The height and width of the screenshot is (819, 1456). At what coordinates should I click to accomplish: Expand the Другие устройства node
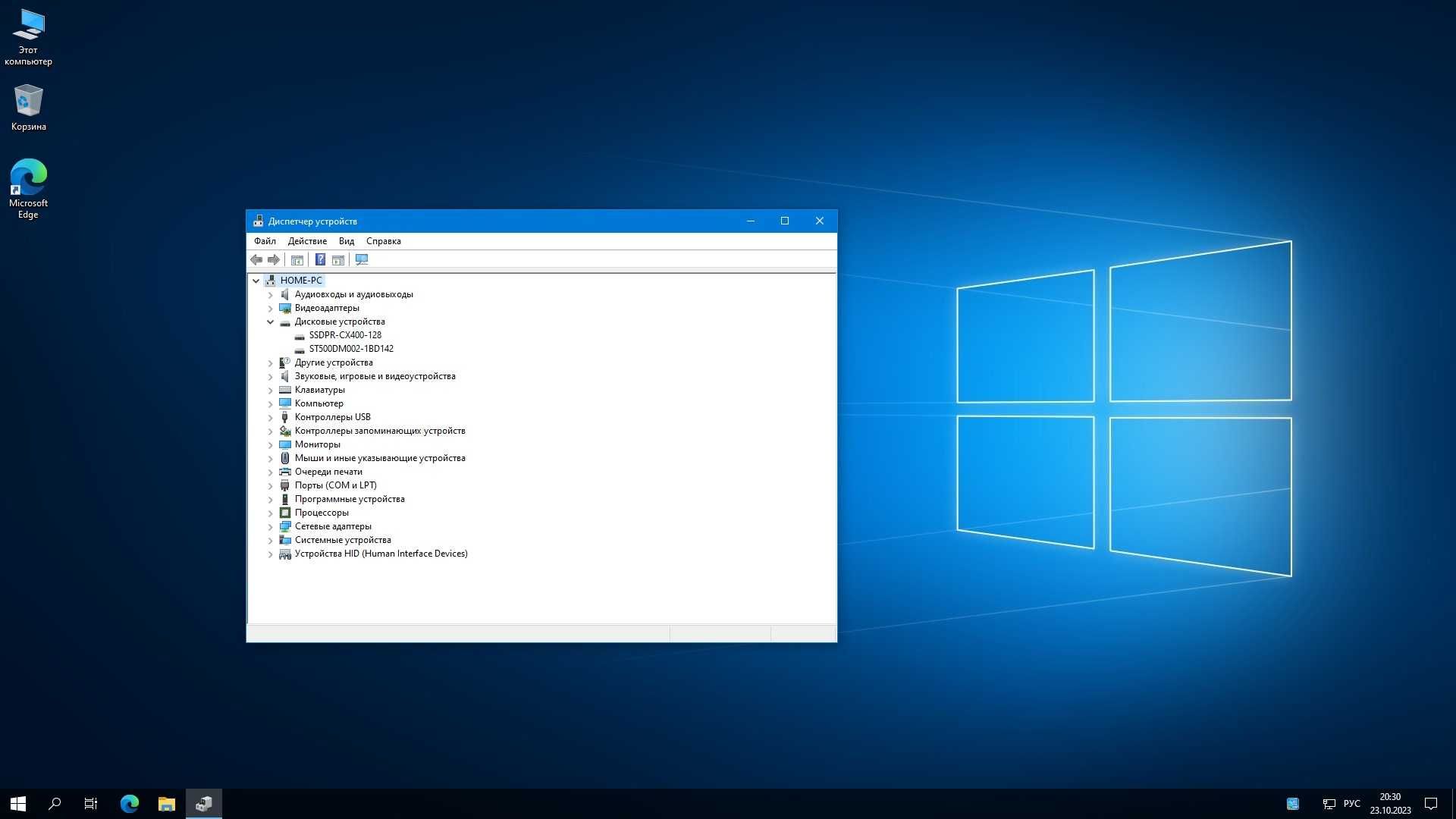pos(270,362)
